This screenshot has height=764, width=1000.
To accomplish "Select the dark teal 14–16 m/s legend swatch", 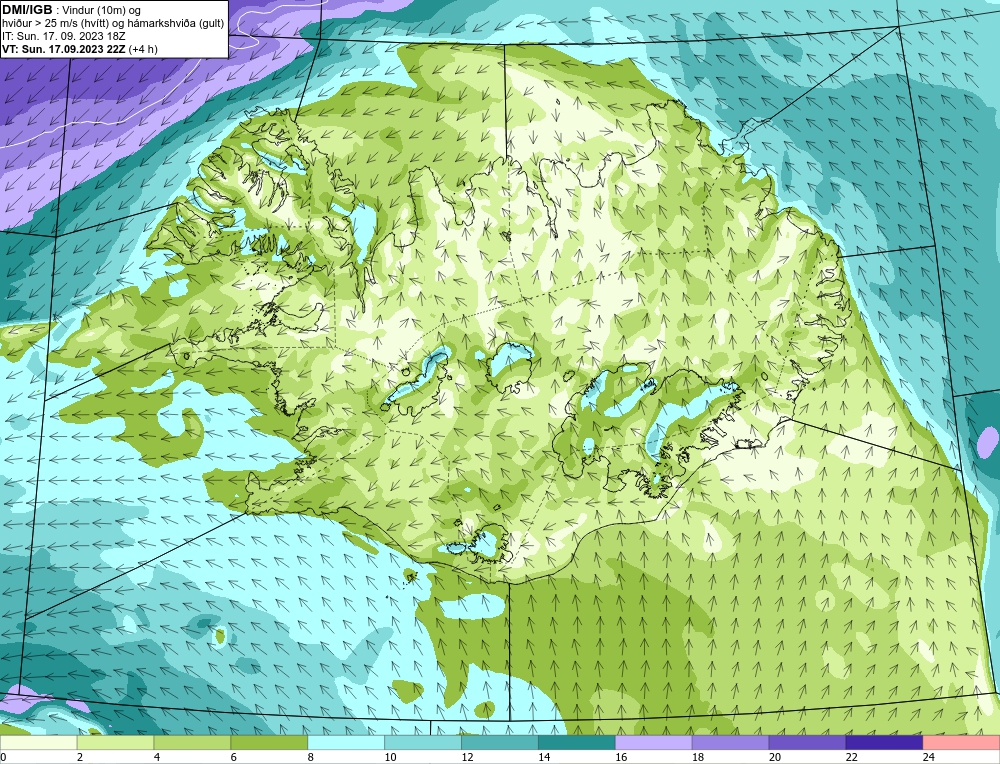I will pos(577,743).
